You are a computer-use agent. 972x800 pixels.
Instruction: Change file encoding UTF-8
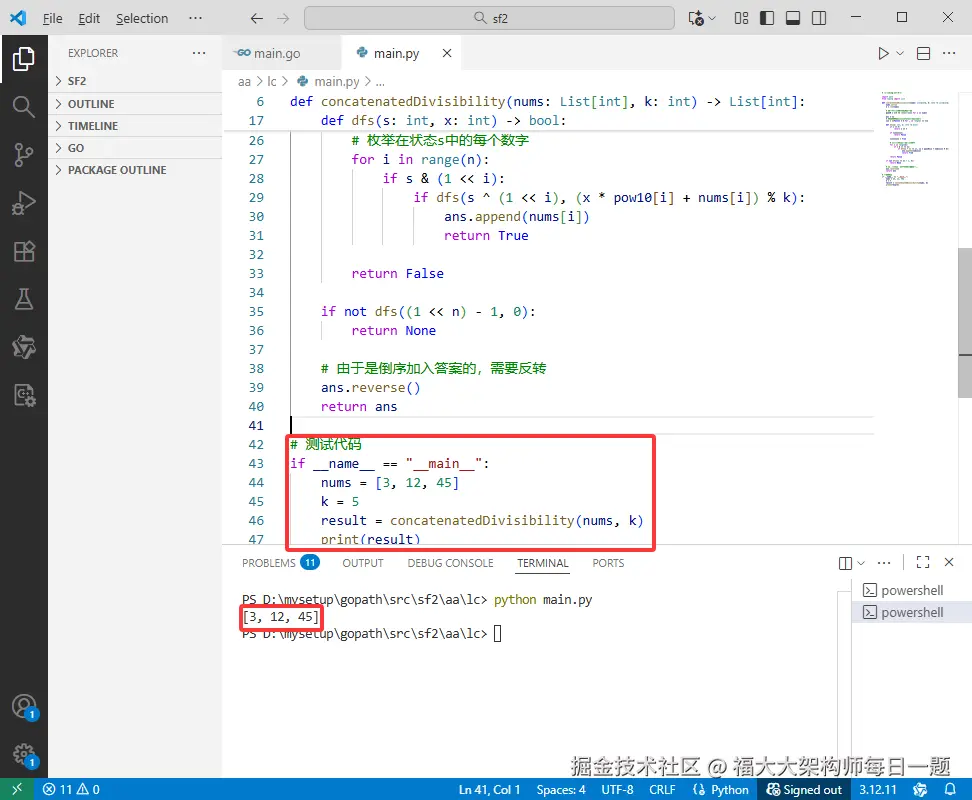click(617, 789)
